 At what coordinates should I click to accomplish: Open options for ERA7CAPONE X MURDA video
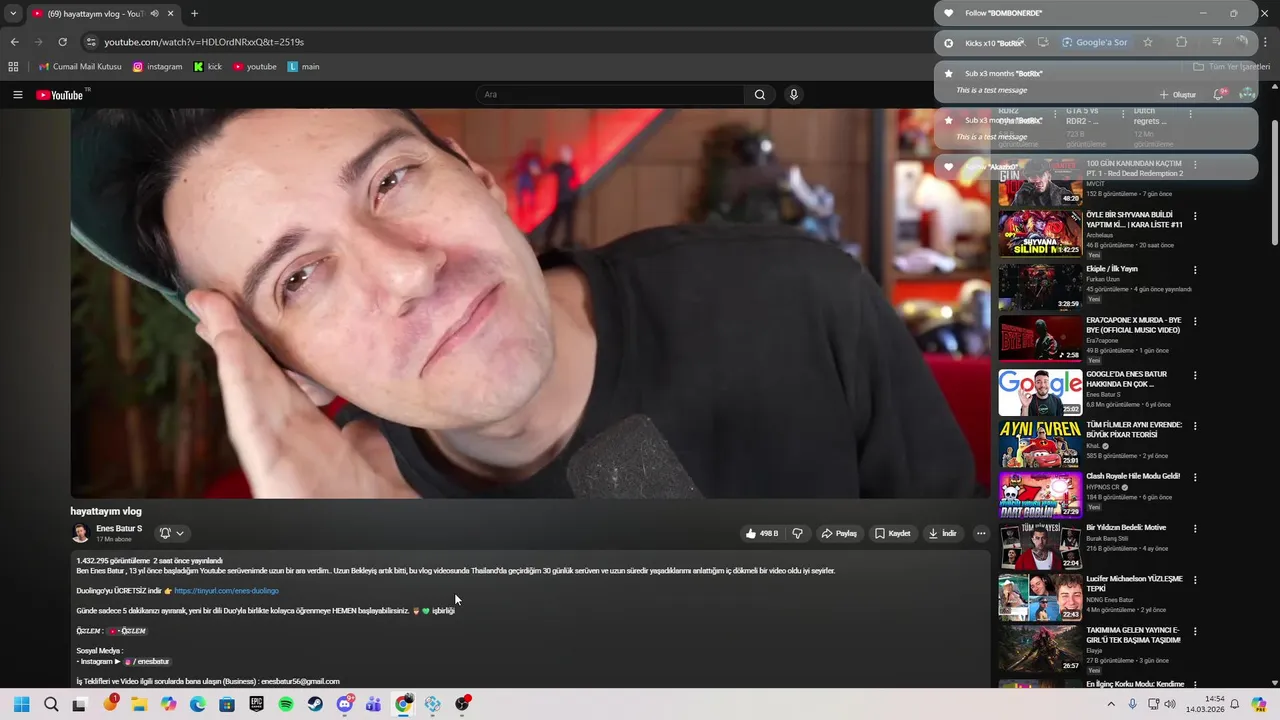[x=1195, y=322]
